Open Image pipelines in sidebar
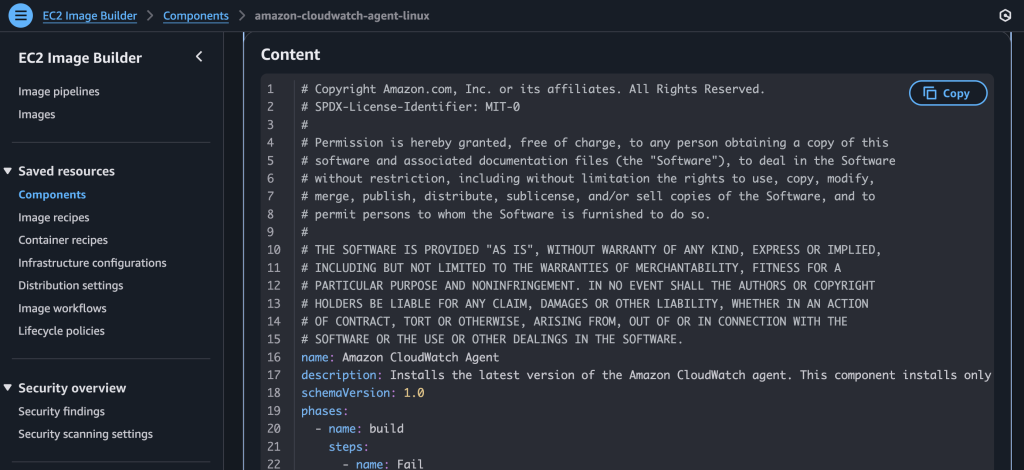This screenshot has width=1024, height=470. (x=59, y=91)
